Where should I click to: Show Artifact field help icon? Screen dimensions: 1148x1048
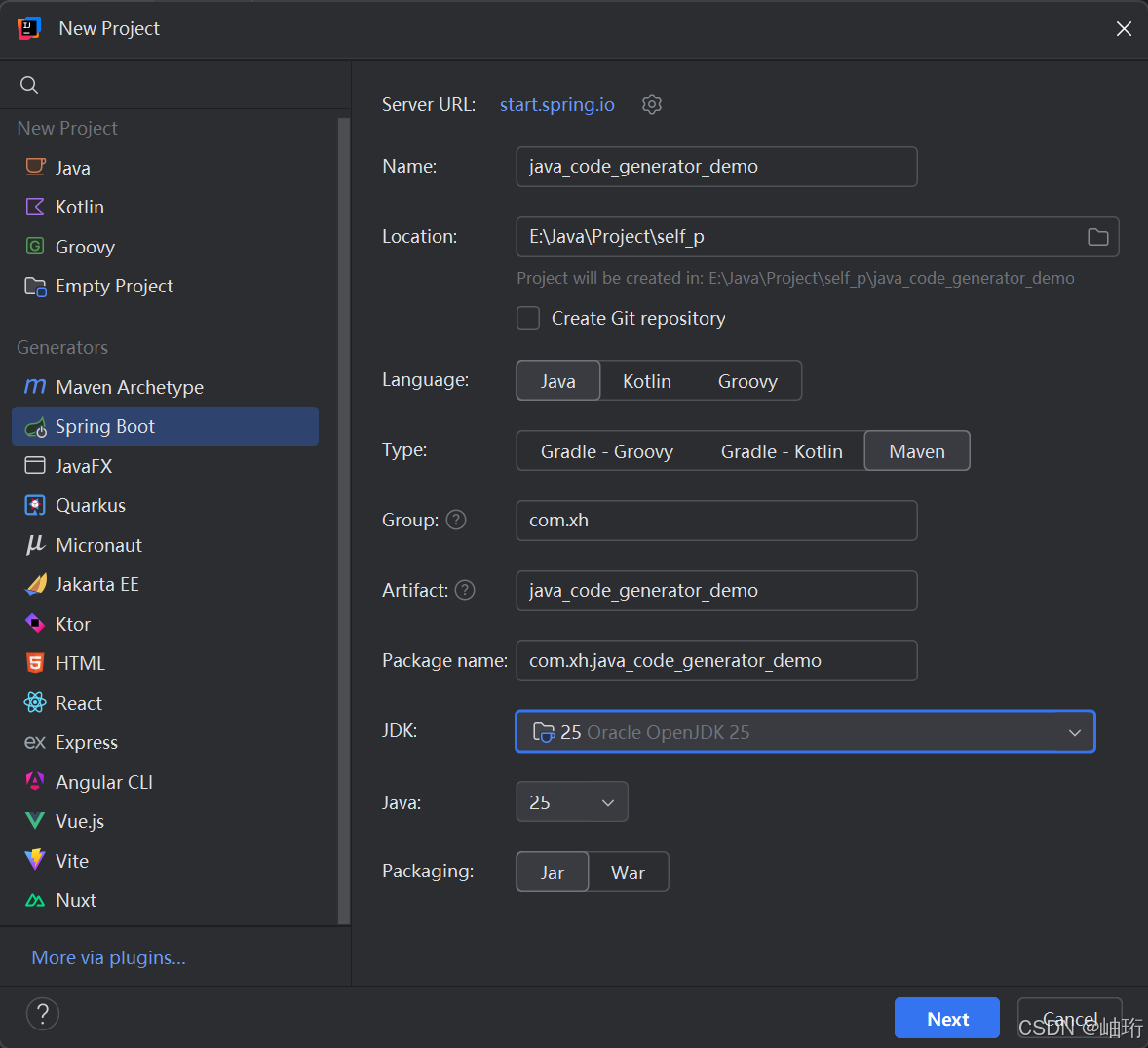coord(465,590)
